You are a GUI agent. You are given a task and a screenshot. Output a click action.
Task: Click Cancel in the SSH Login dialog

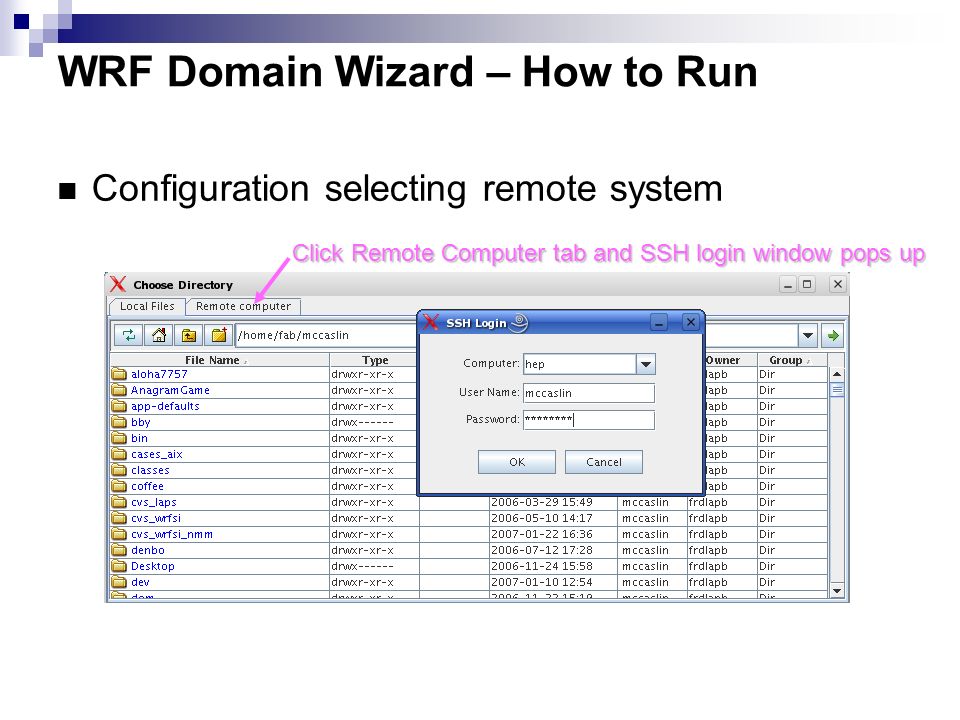point(604,462)
